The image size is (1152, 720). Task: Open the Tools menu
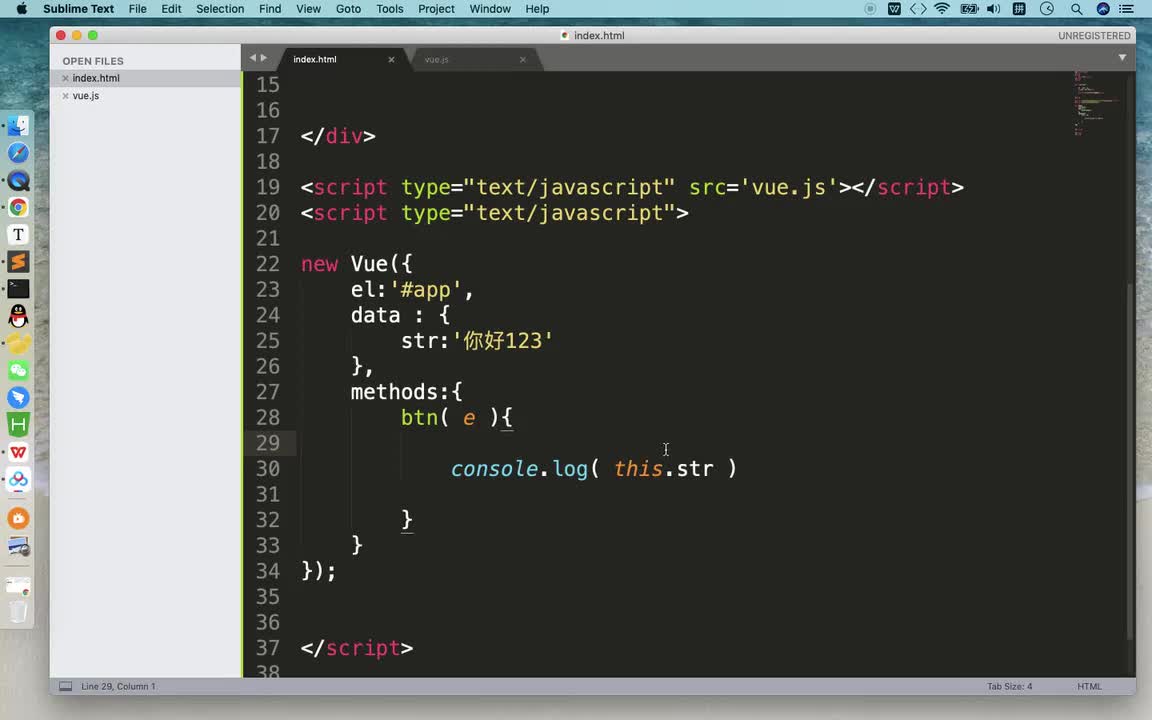tap(389, 9)
